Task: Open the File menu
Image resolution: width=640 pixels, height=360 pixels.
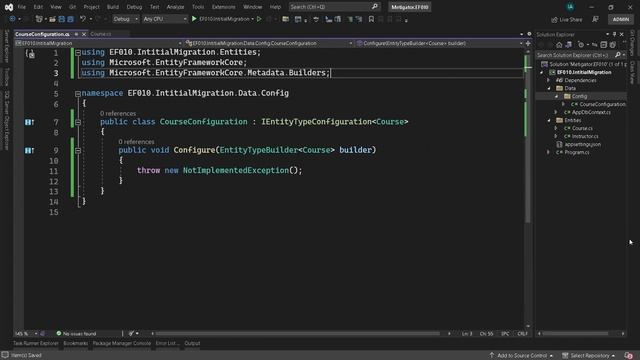Action: 22,7
